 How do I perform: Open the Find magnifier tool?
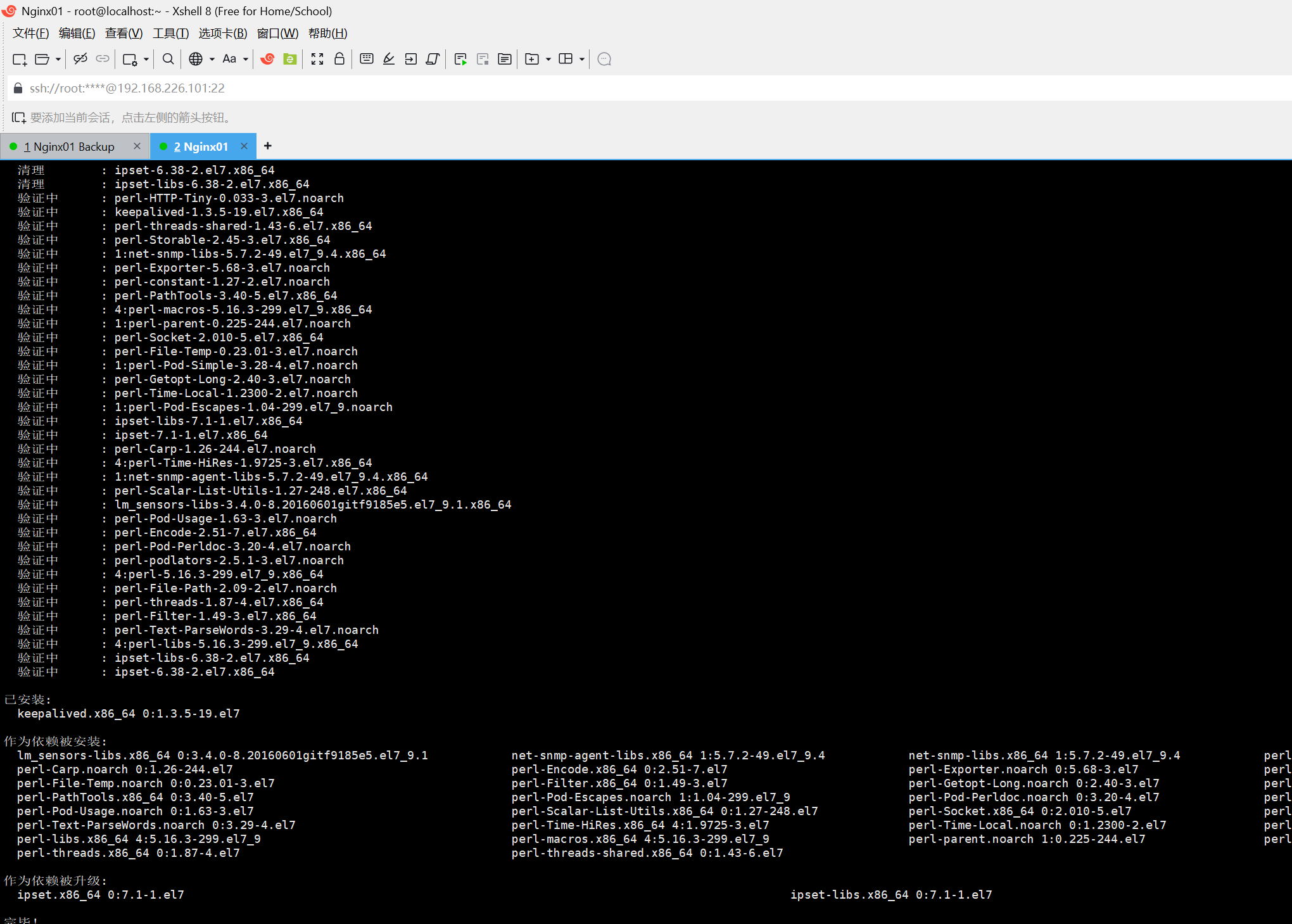pos(168,59)
